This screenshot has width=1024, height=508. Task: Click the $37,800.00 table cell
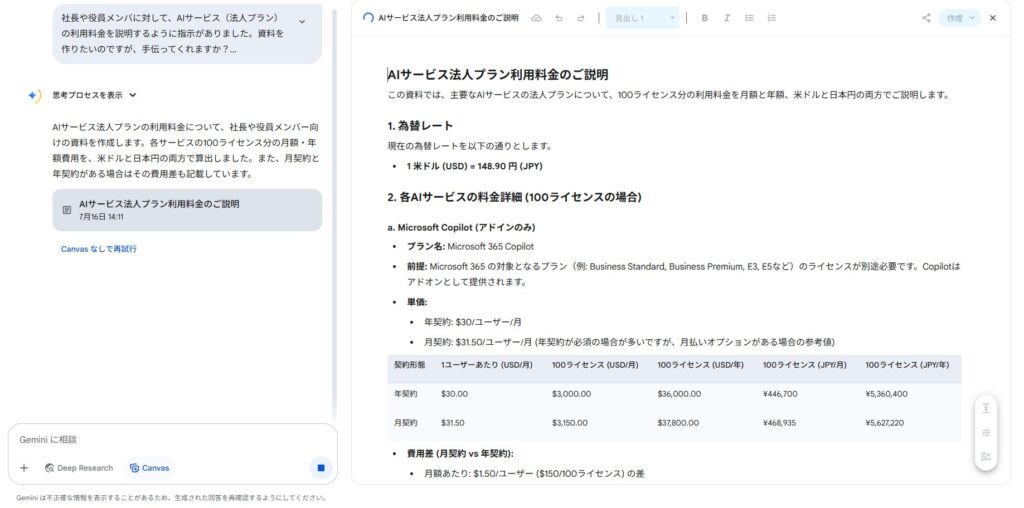coord(679,422)
